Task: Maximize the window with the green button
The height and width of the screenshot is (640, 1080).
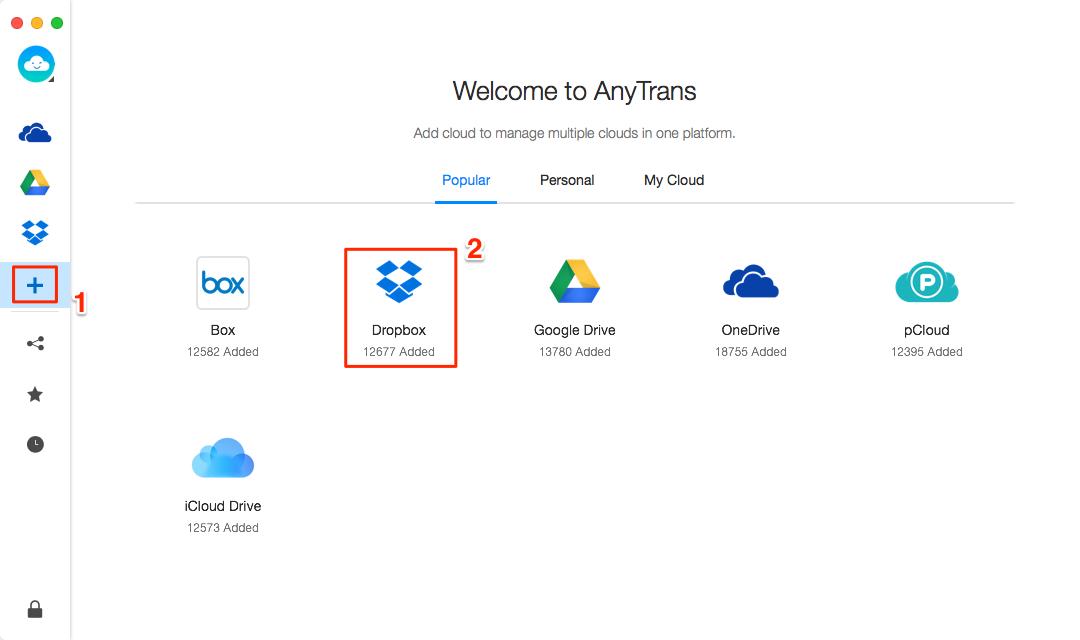Action: pyautogui.click(x=57, y=23)
